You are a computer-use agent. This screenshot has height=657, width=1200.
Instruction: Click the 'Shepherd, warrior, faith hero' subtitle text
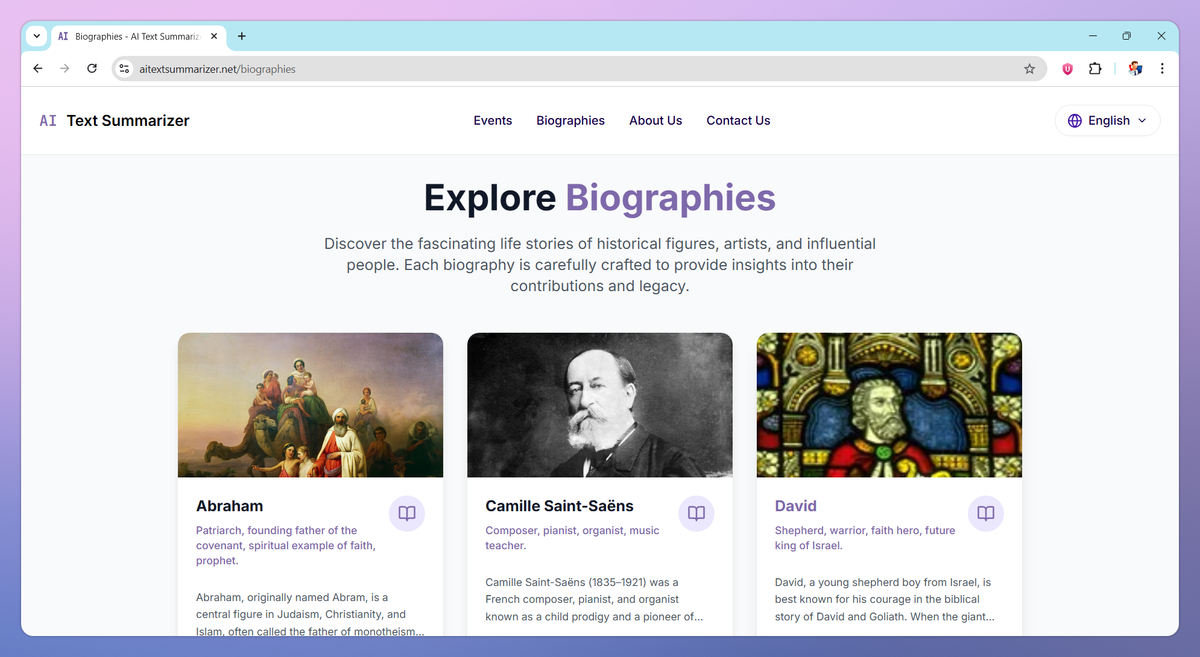pyautogui.click(x=865, y=538)
